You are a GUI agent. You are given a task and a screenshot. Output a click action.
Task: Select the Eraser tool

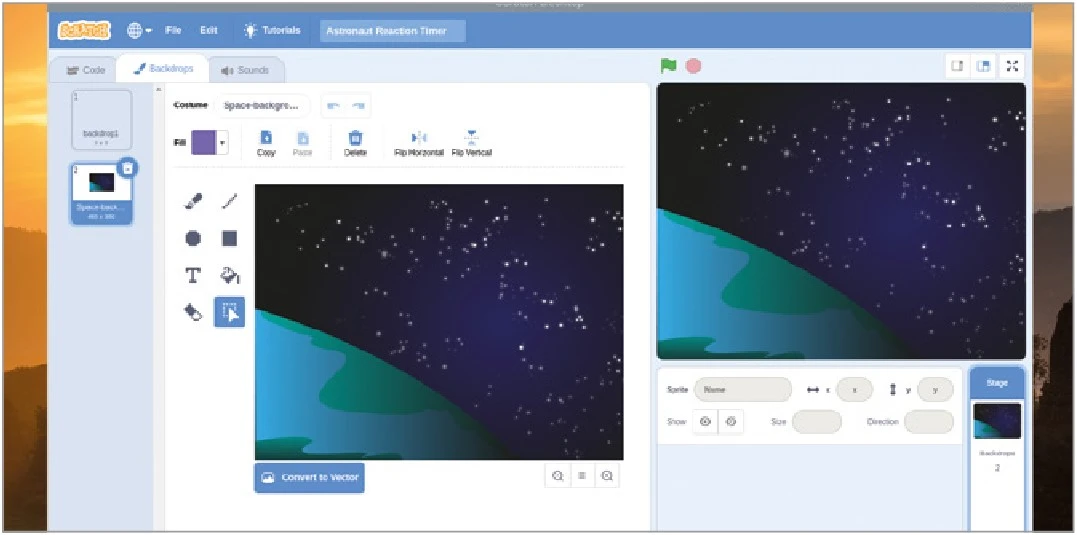click(x=194, y=312)
